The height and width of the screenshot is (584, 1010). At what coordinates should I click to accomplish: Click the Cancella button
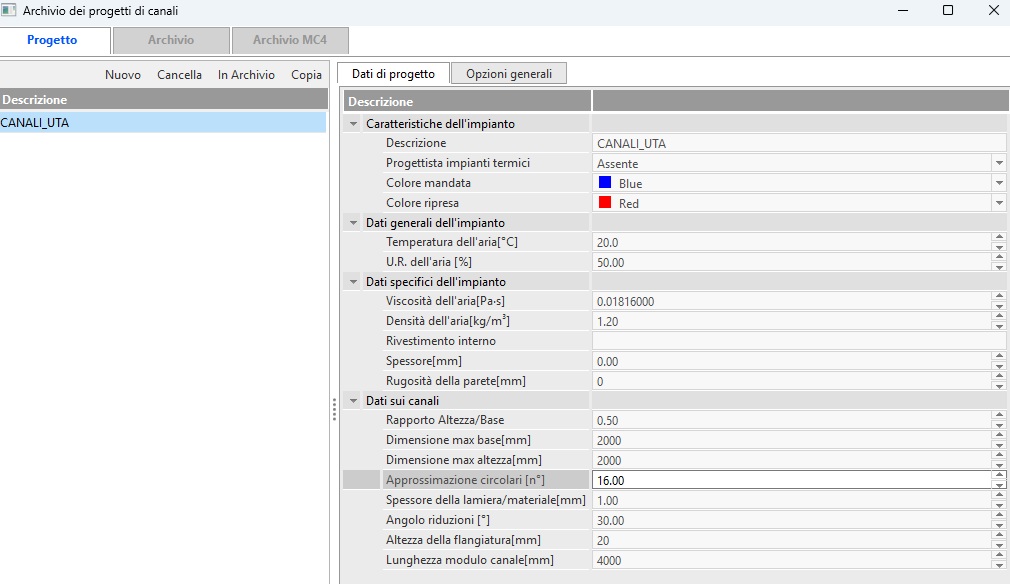(179, 75)
